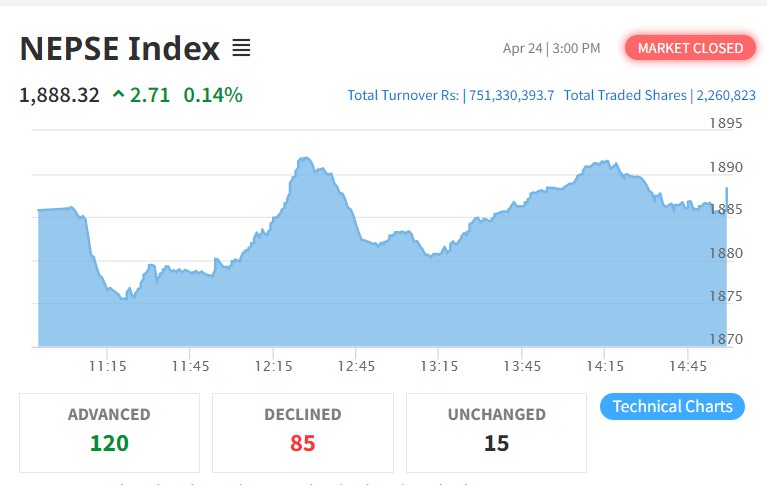The image size is (767, 485).
Task: Click the 14:45 time axis label
Action: (x=689, y=366)
